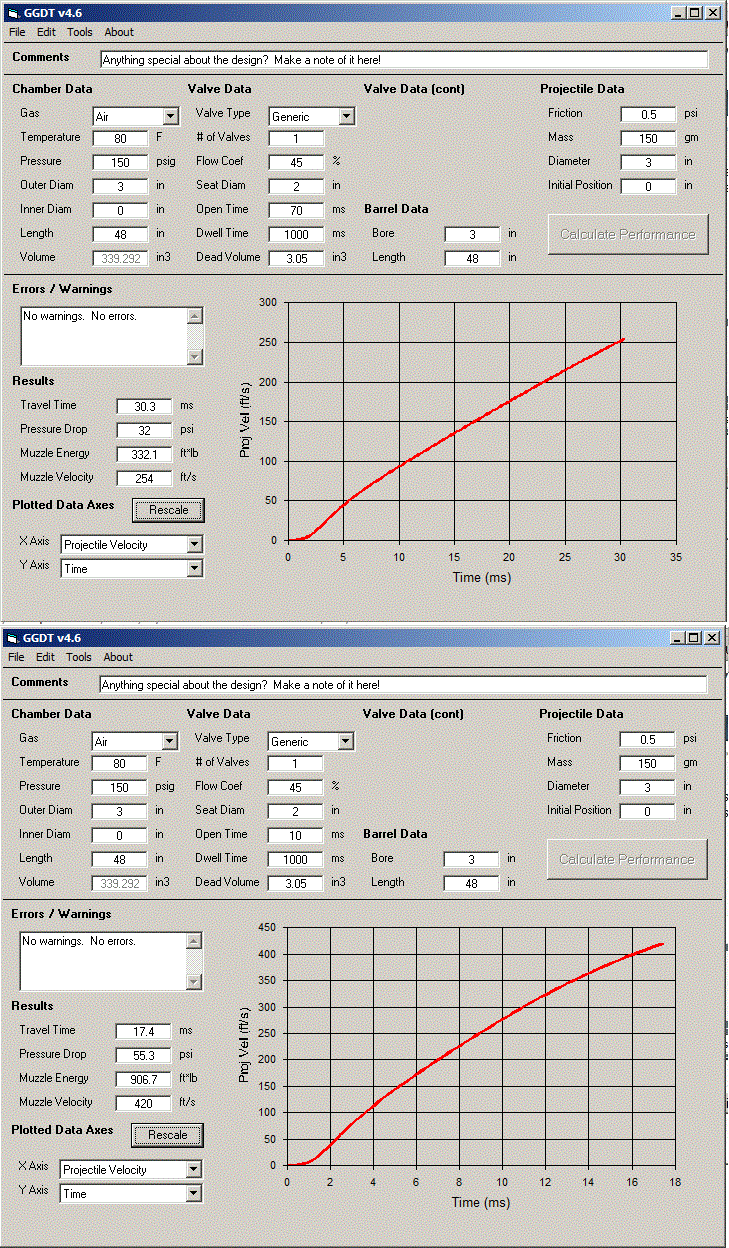The height and width of the screenshot is (1248, 729).
Task: Expand Valve Type dropdown in the top window
Action: pos(346,117)
